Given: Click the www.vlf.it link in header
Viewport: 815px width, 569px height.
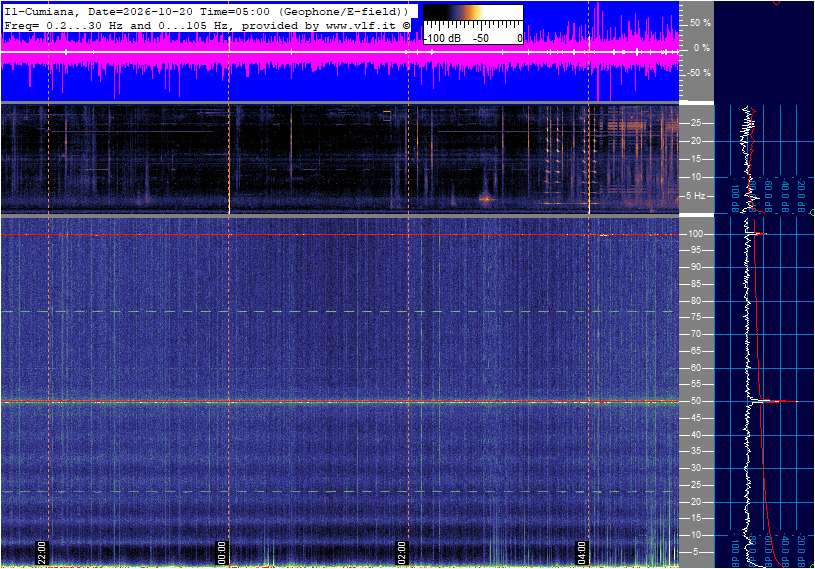Looking at the screenshot, I should pyautogui.click(x=363, y=25).
